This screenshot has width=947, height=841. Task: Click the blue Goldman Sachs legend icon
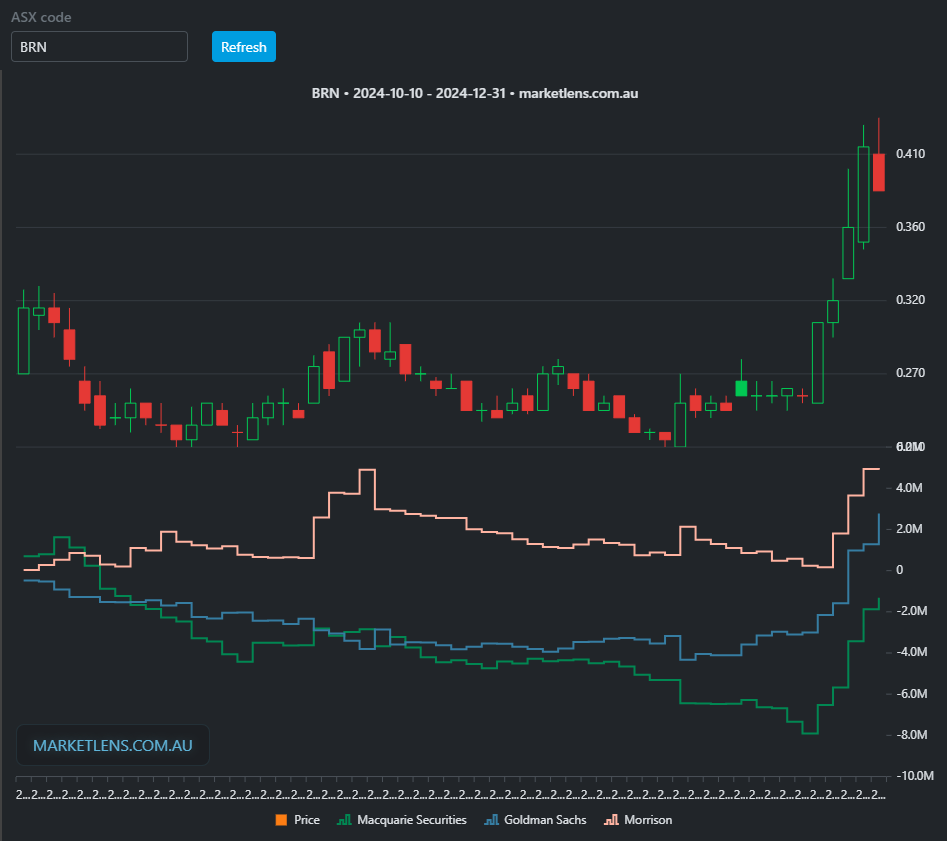click(x=491, y=820)
